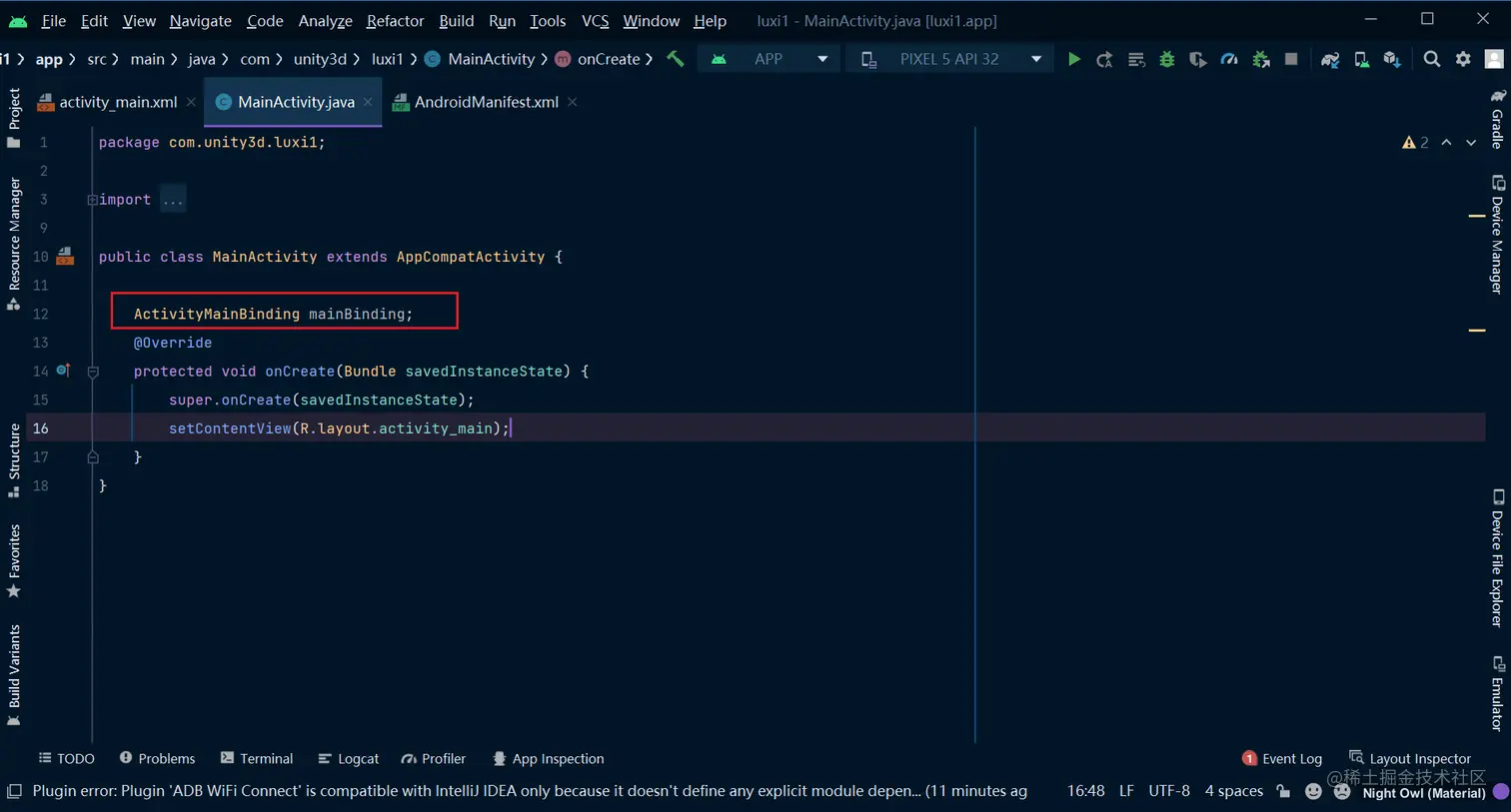The height and width of the screenshot is (812, 1511).
Task: Click the UTF-8 encoding selector
Action: tap(1169, 791)
